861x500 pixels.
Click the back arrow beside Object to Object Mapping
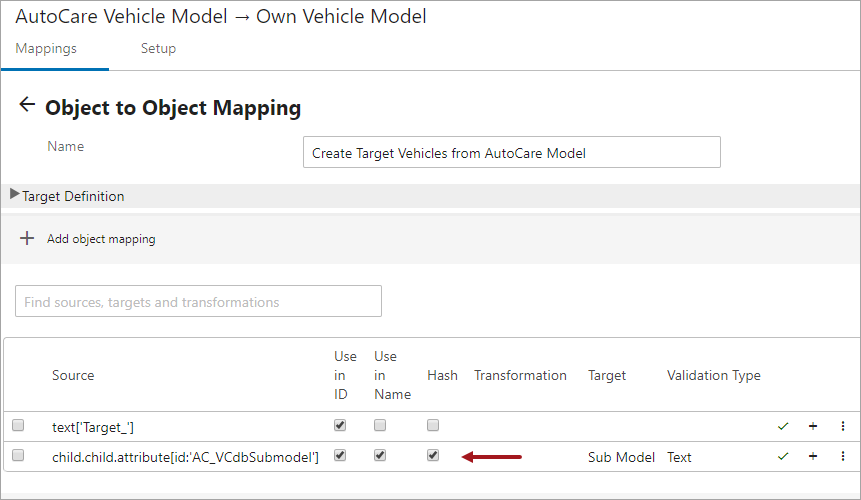point(27,104)
